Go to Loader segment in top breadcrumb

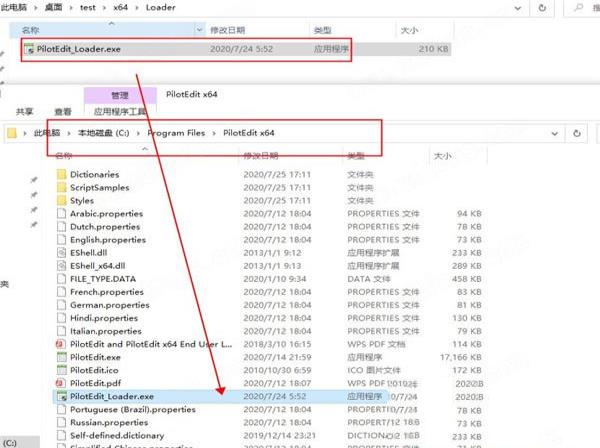coord(160,8)
